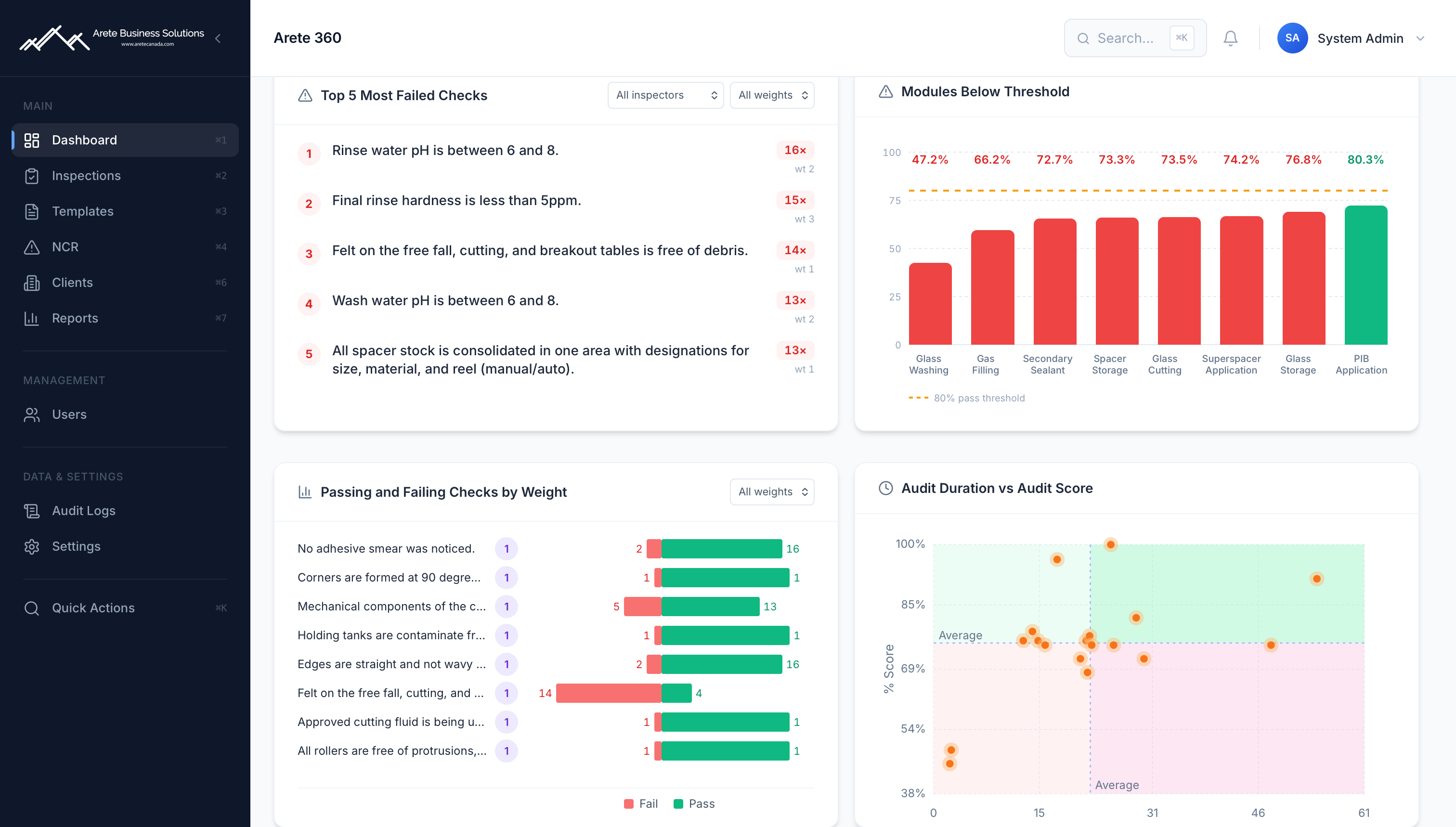
Task: Navigate to NCR section
Action: 125,247
